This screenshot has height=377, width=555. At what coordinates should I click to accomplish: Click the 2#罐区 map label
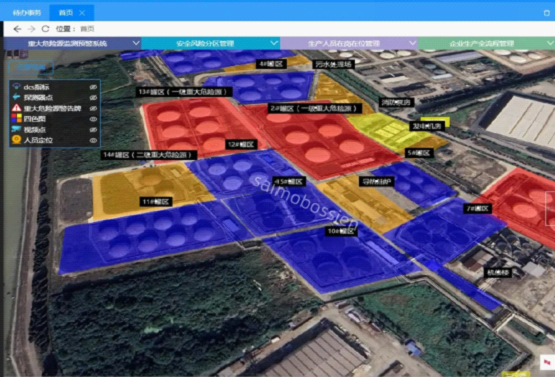tap(315, 108)
